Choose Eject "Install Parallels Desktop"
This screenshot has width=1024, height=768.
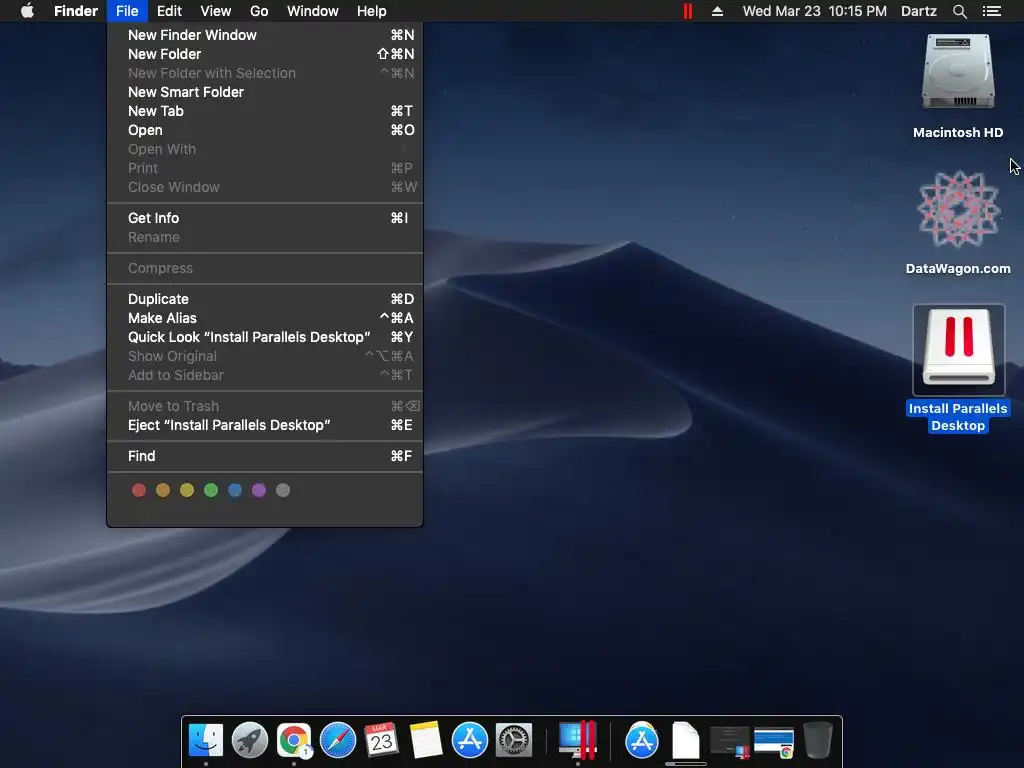tap(264, 425)
